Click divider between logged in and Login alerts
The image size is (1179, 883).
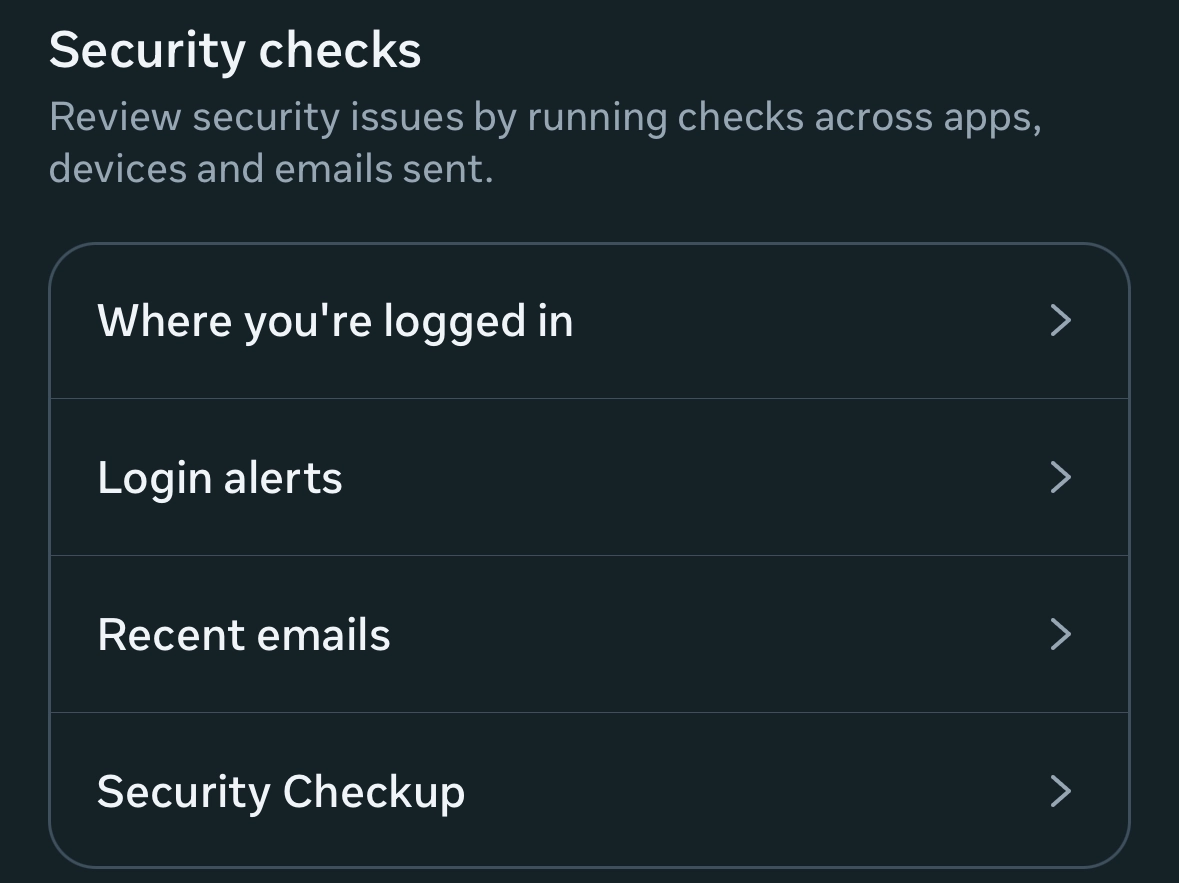click(589, 399)
